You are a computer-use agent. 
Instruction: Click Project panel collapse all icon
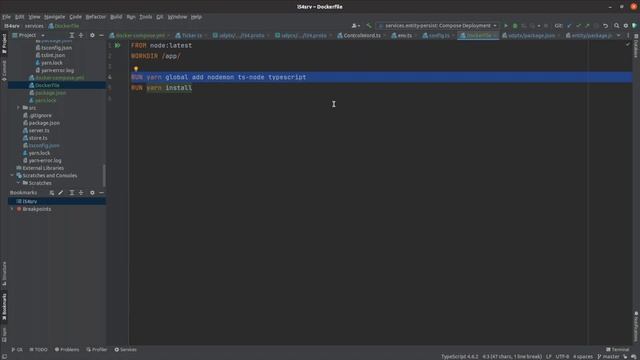81,36
